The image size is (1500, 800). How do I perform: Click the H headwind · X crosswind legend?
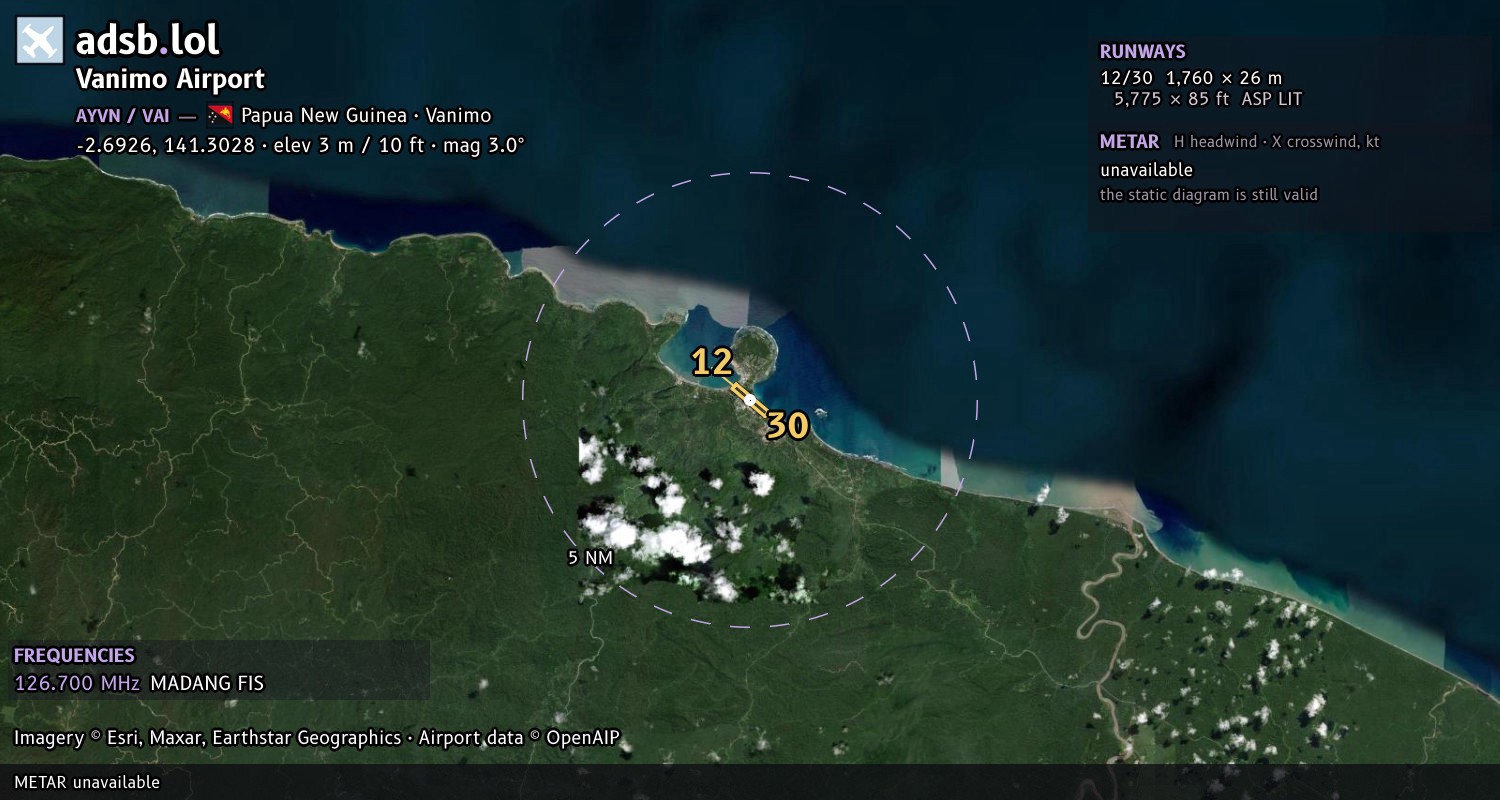(x=1276, y=142)
